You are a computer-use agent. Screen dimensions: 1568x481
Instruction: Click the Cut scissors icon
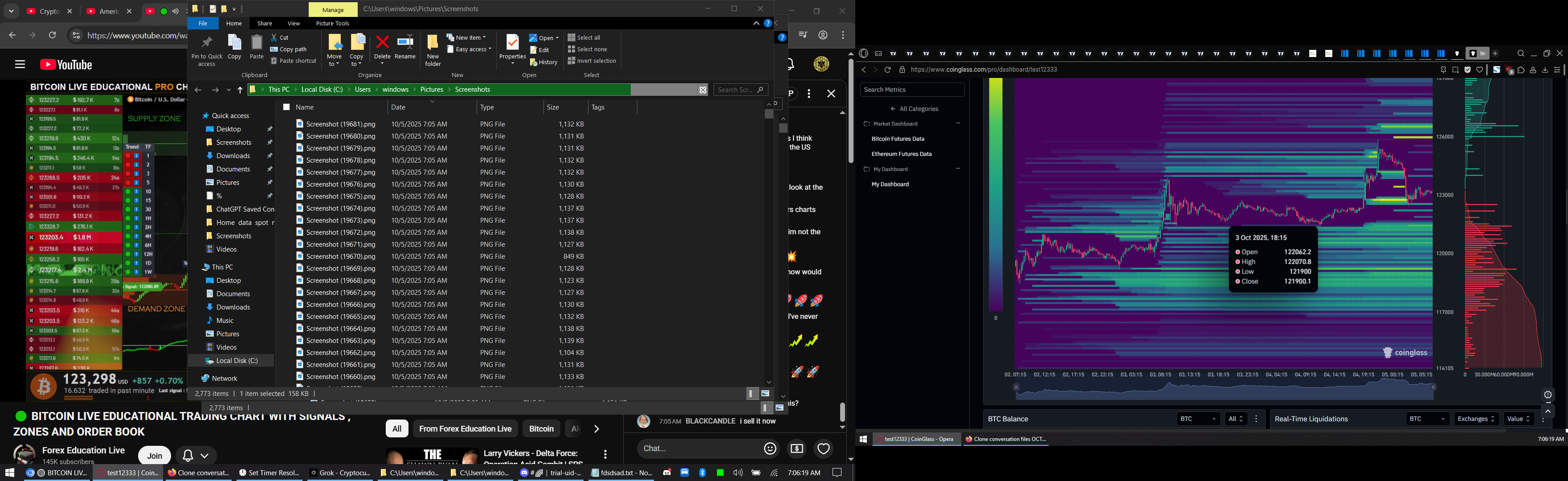(x=275, y=38)
